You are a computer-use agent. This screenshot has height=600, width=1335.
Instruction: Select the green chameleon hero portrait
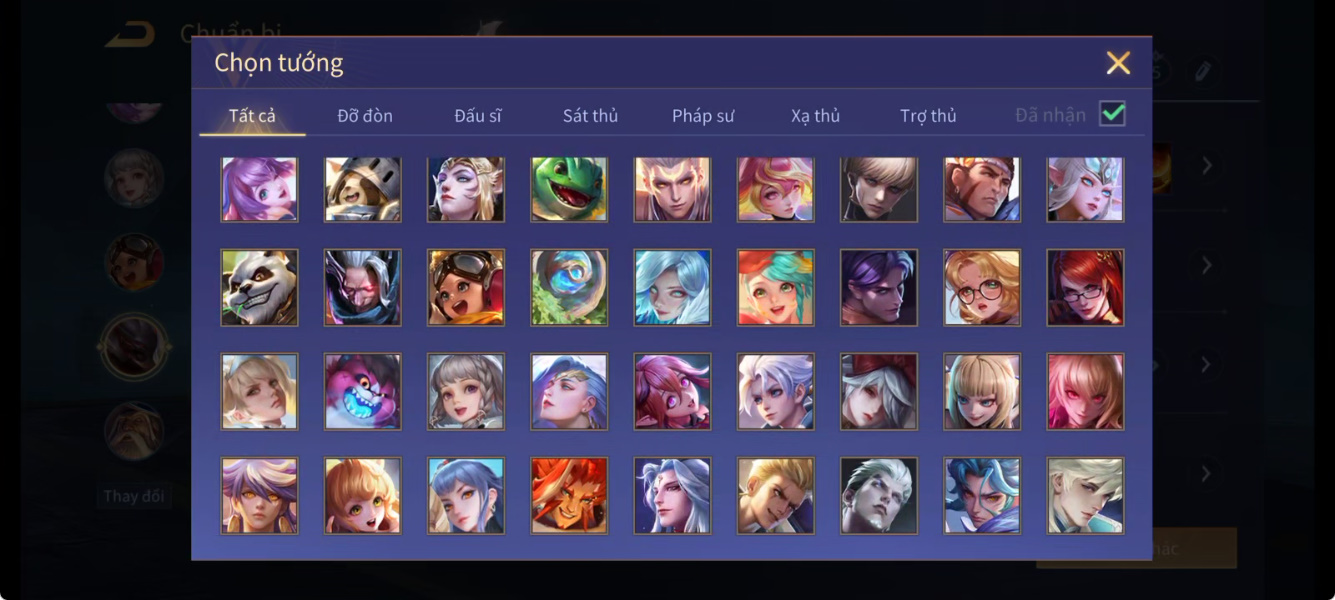pos(569,189)
